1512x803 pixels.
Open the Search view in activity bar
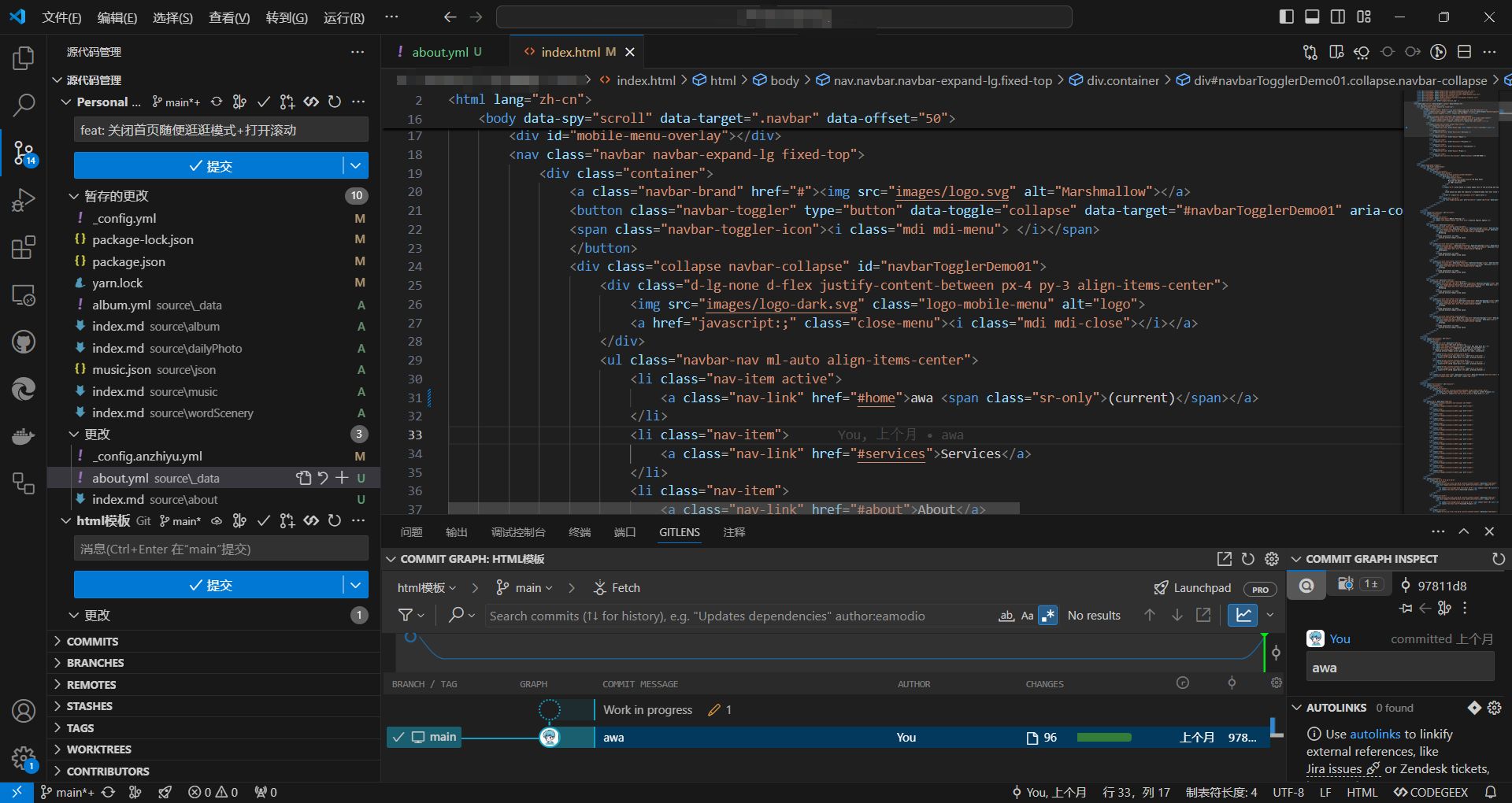coord(24,105)
